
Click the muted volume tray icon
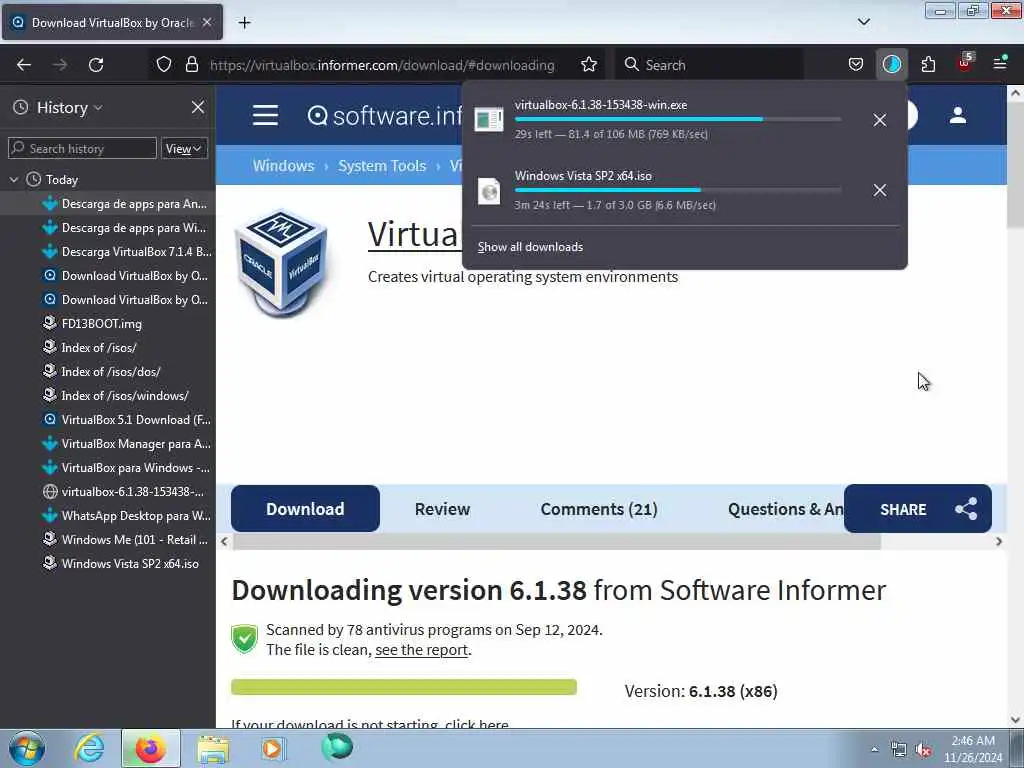[x=923, y=750]
